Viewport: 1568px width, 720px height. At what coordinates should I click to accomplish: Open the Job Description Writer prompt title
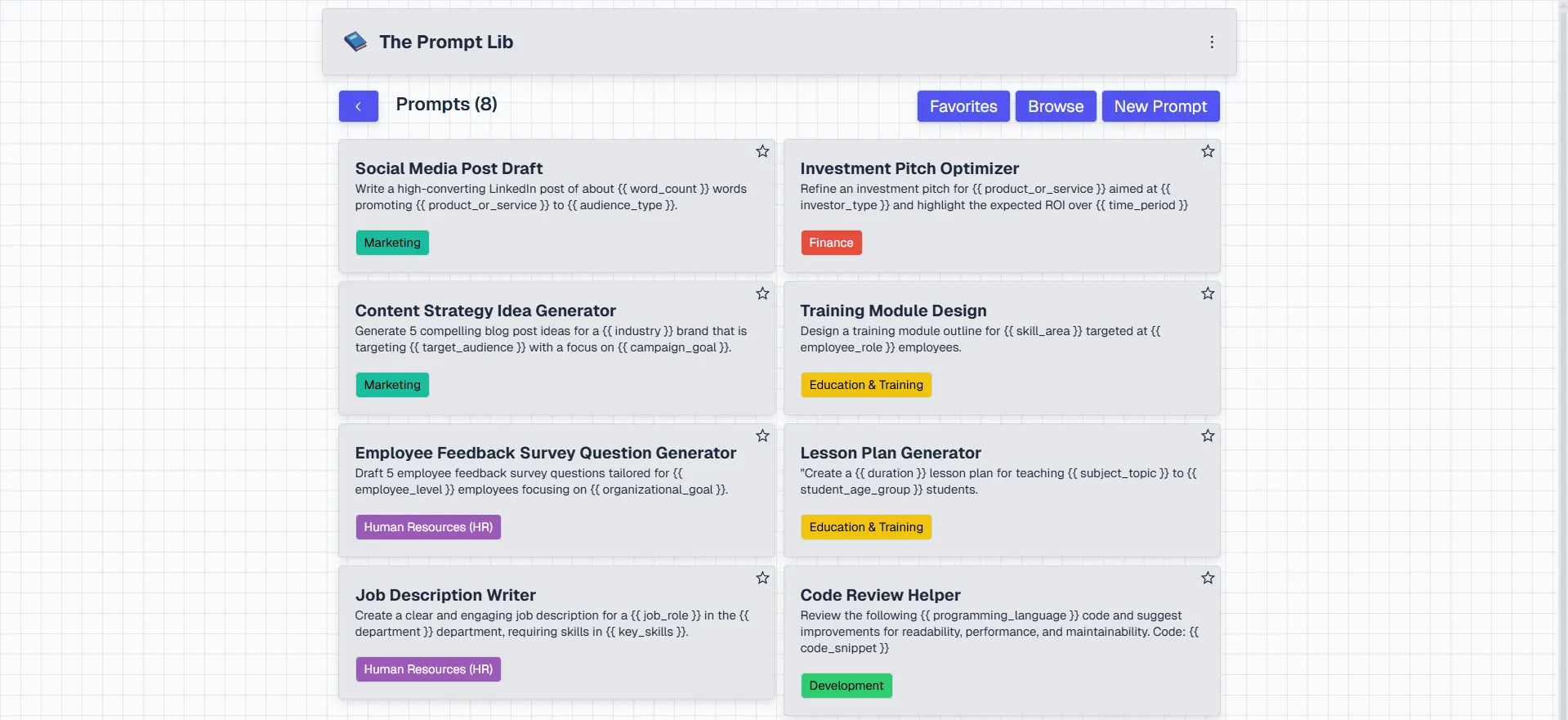[445, 595]
